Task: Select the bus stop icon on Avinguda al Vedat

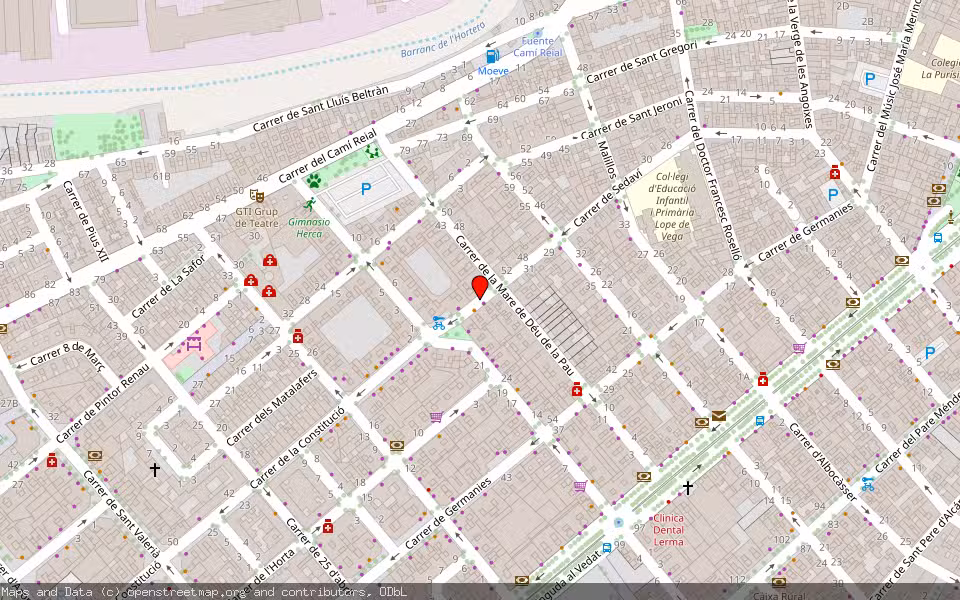Action: coord(607,547)
